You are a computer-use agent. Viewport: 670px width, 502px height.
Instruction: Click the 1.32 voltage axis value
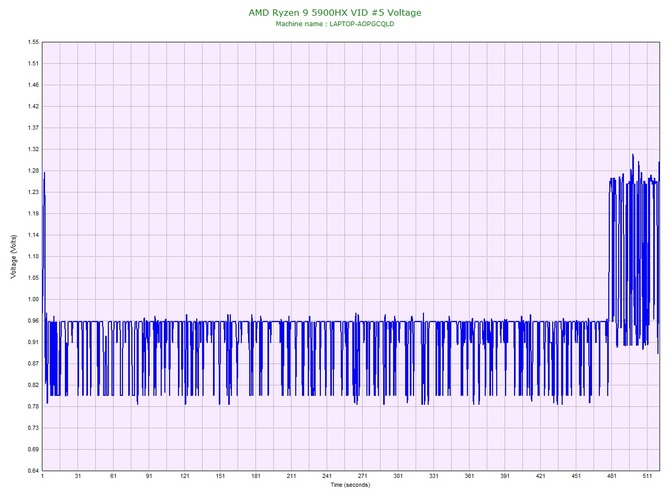click(33, 149)
